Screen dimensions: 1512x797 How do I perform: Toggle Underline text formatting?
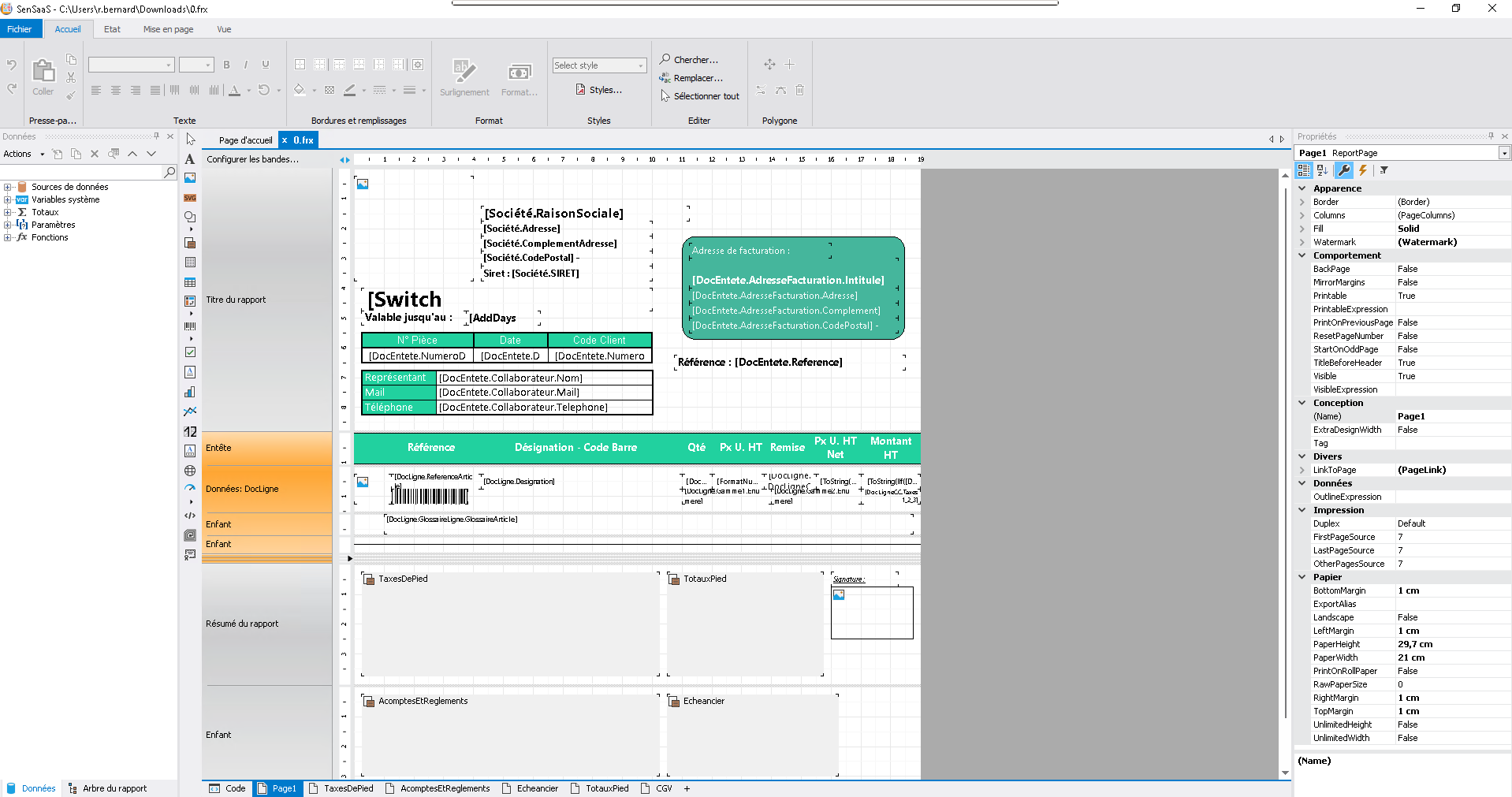pyautogui.click(x=266, y=65)
